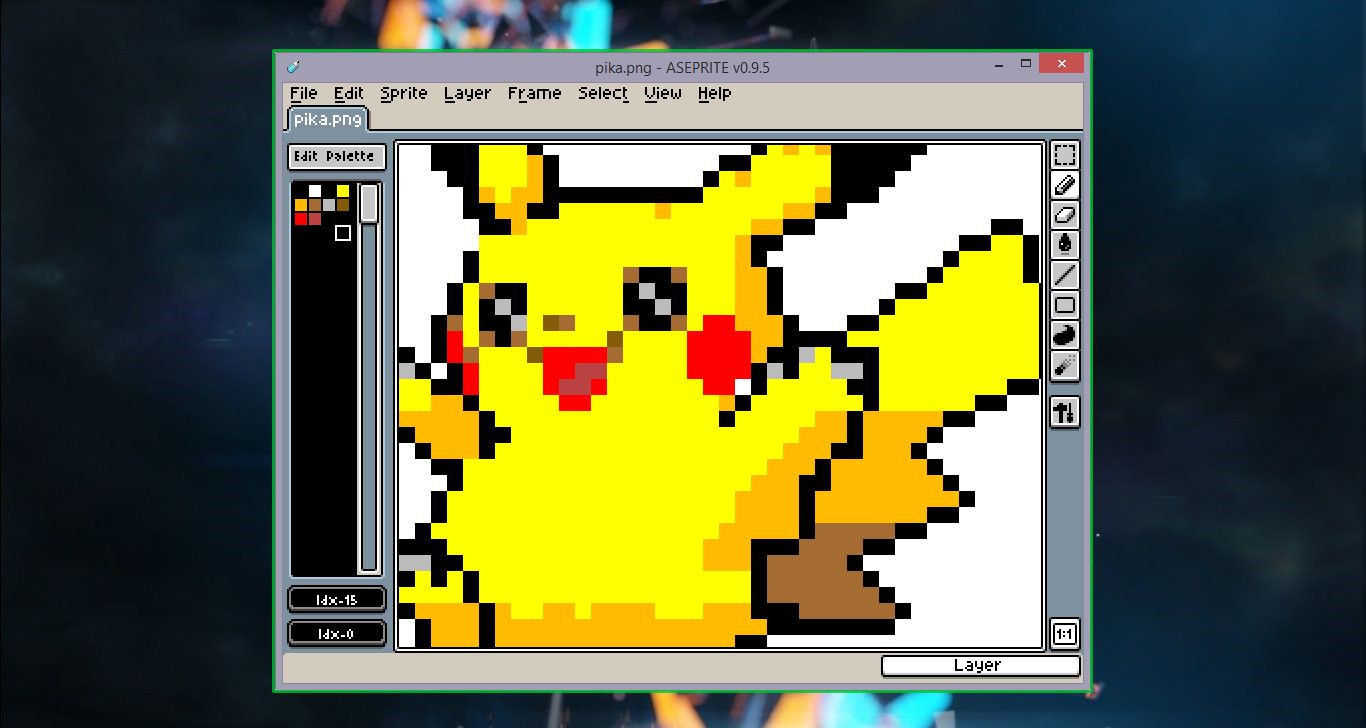Click the Layer field in the status bar

click(981, 665)
